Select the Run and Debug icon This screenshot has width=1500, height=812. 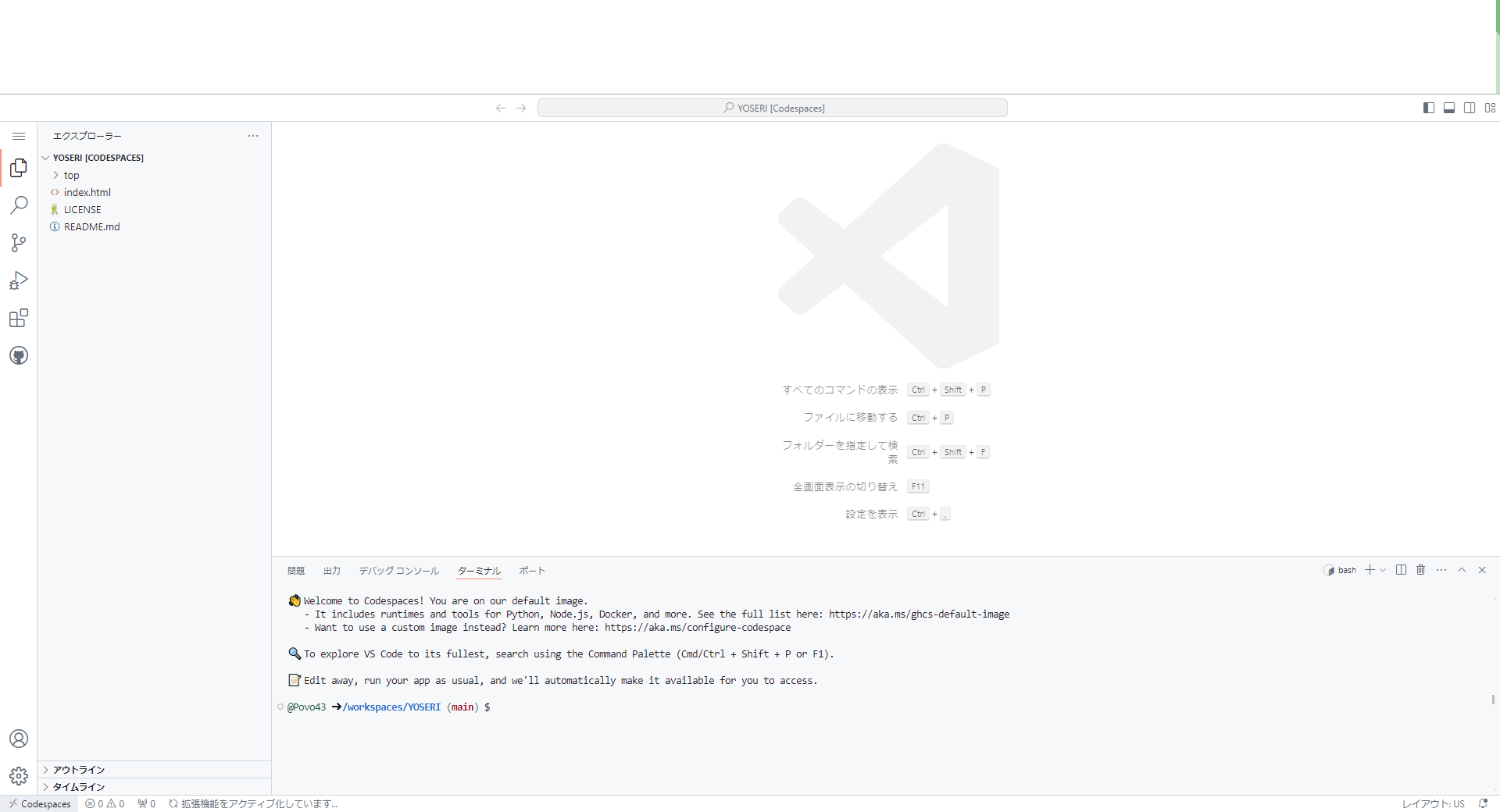point(19,280)
